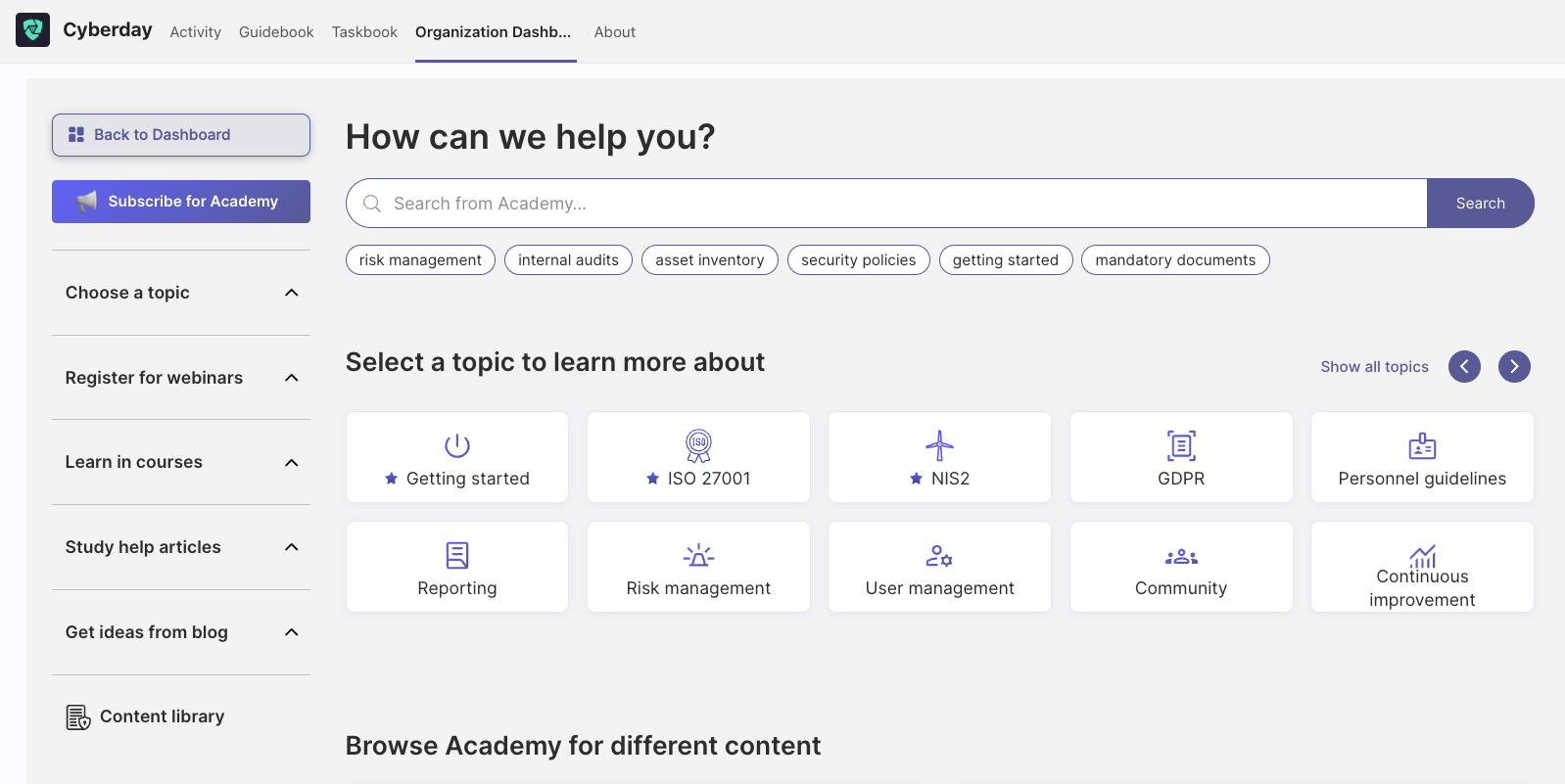Click the Cyberday shield logo icon

click(x=32, y=30)
